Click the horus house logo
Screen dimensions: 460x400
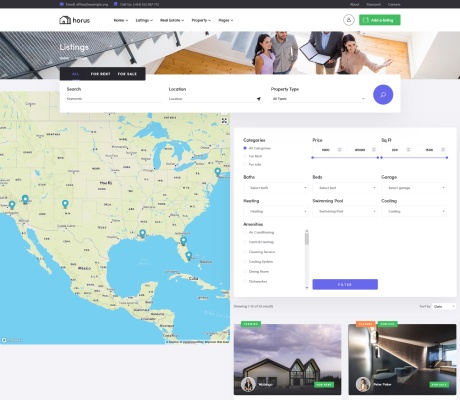(x=75, y=20)
